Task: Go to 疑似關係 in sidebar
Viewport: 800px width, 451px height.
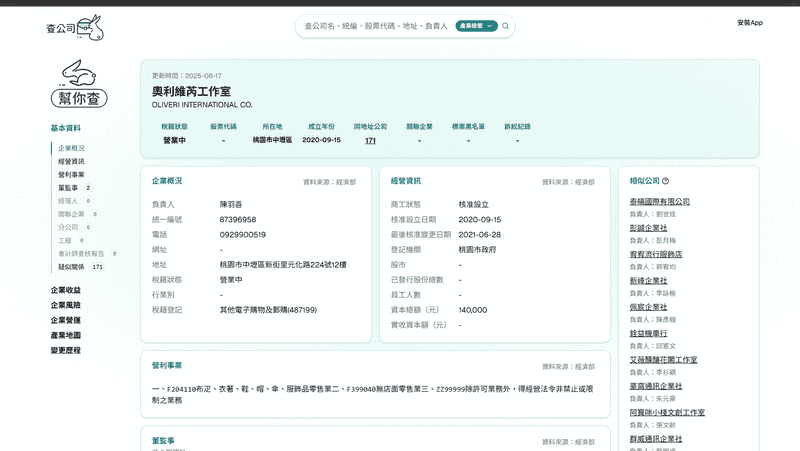Action: (x=71, y=267)
